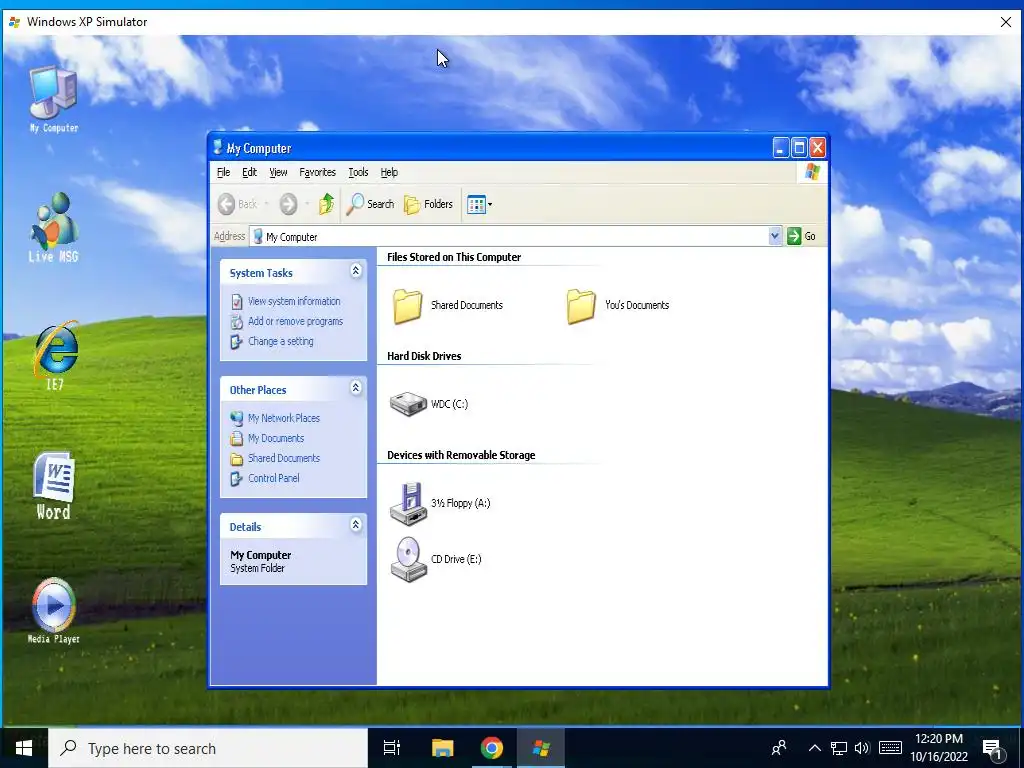Open Task View on the taskbar
Screen dimensions: 1024x768
pos(392,748)
